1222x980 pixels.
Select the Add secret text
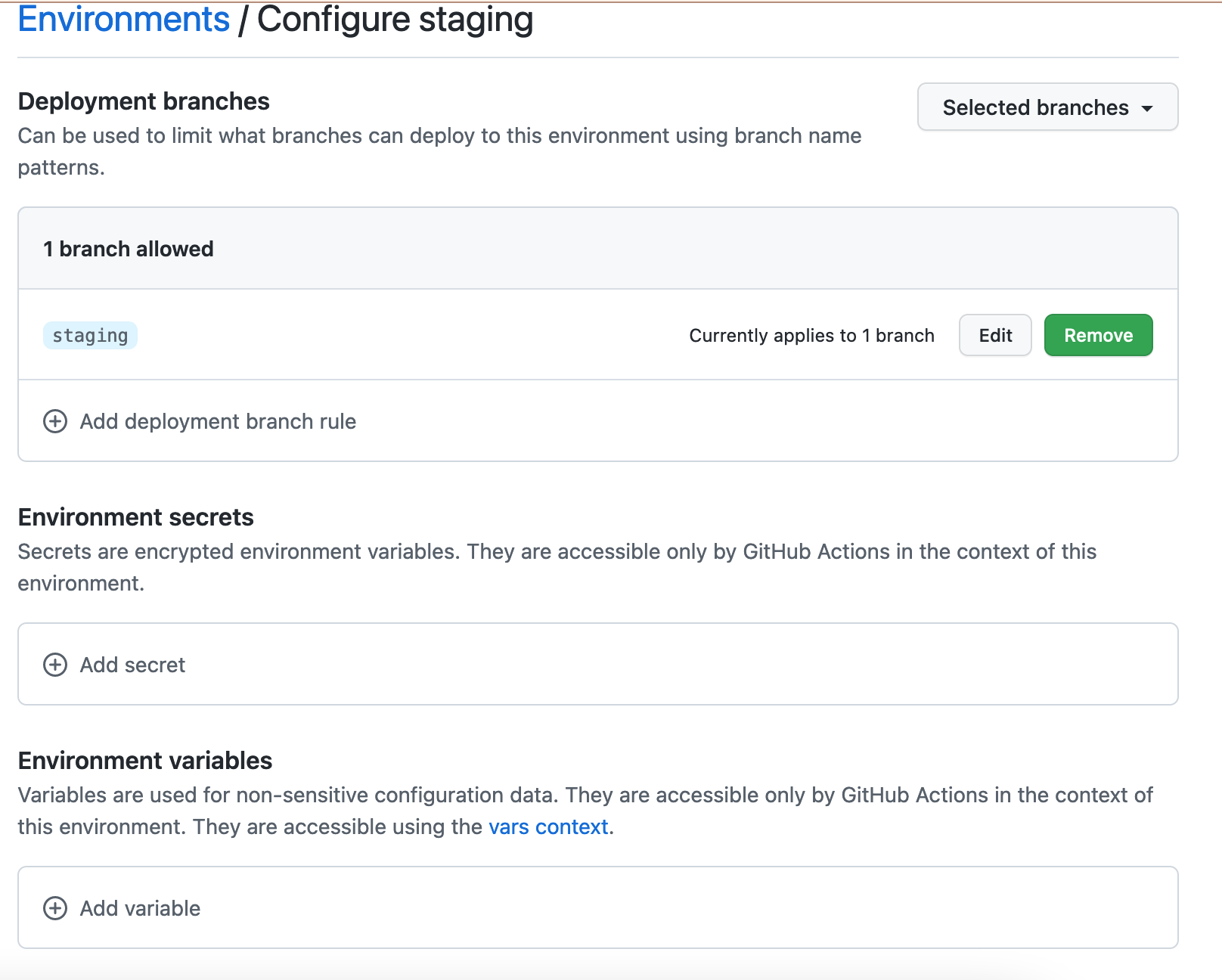(132, 665)
